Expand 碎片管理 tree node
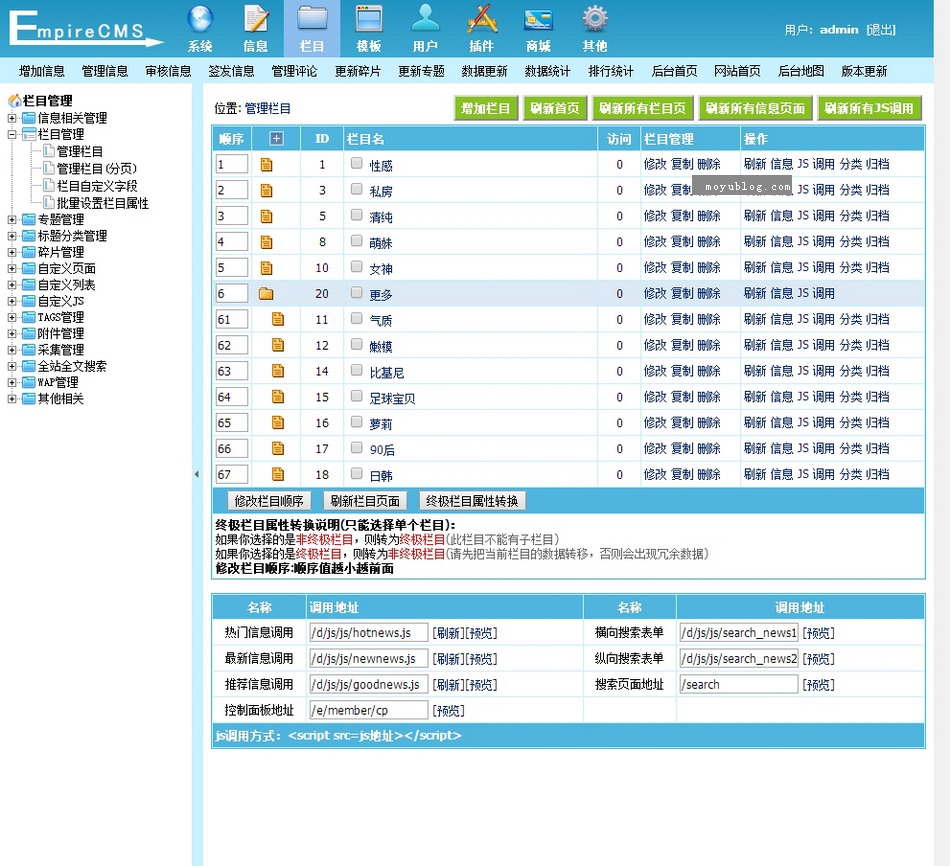This screenshot has width=950, height=866. tap(12, 252)
